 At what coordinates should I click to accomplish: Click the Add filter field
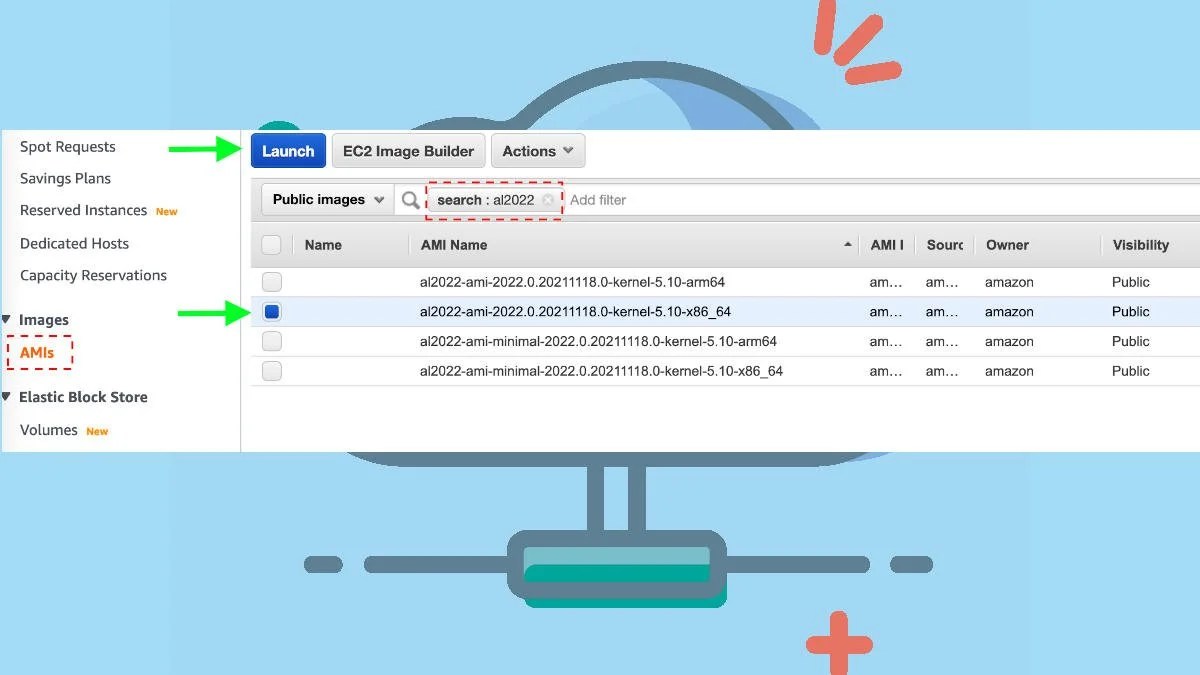(600, 199)
